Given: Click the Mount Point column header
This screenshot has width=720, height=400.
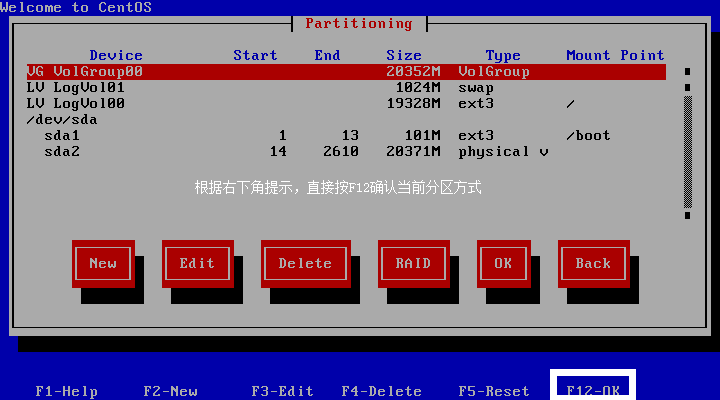Looking at the screenshot, I should tap(615, 56).
